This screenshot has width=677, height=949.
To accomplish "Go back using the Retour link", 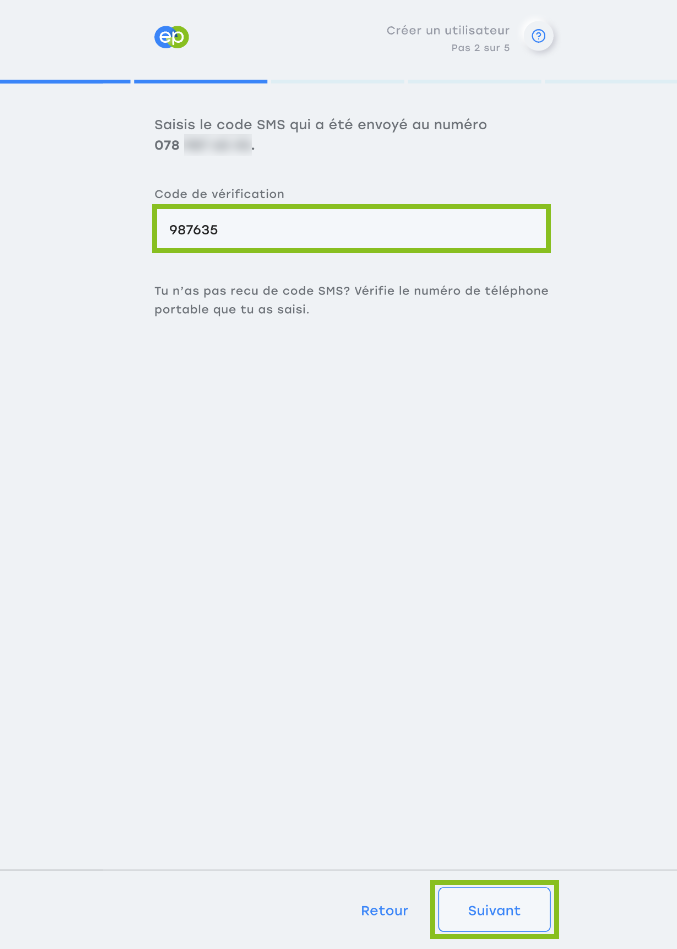I will 384,910.
